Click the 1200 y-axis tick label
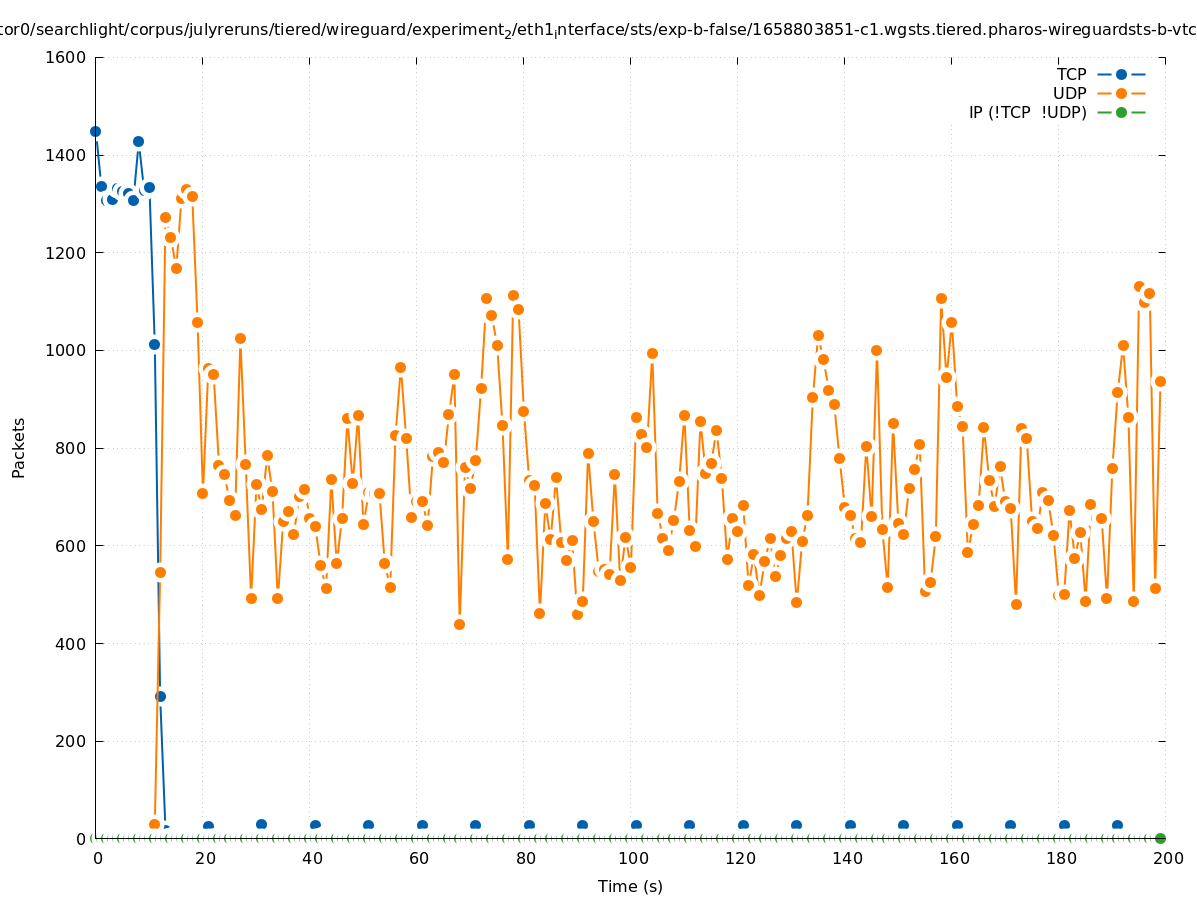1197x900 pixels. (65, 253)
